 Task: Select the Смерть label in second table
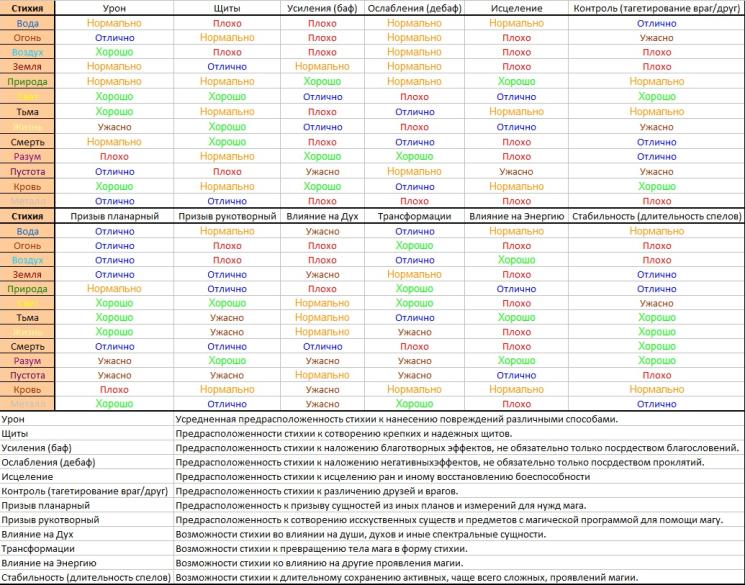(27, 346)
